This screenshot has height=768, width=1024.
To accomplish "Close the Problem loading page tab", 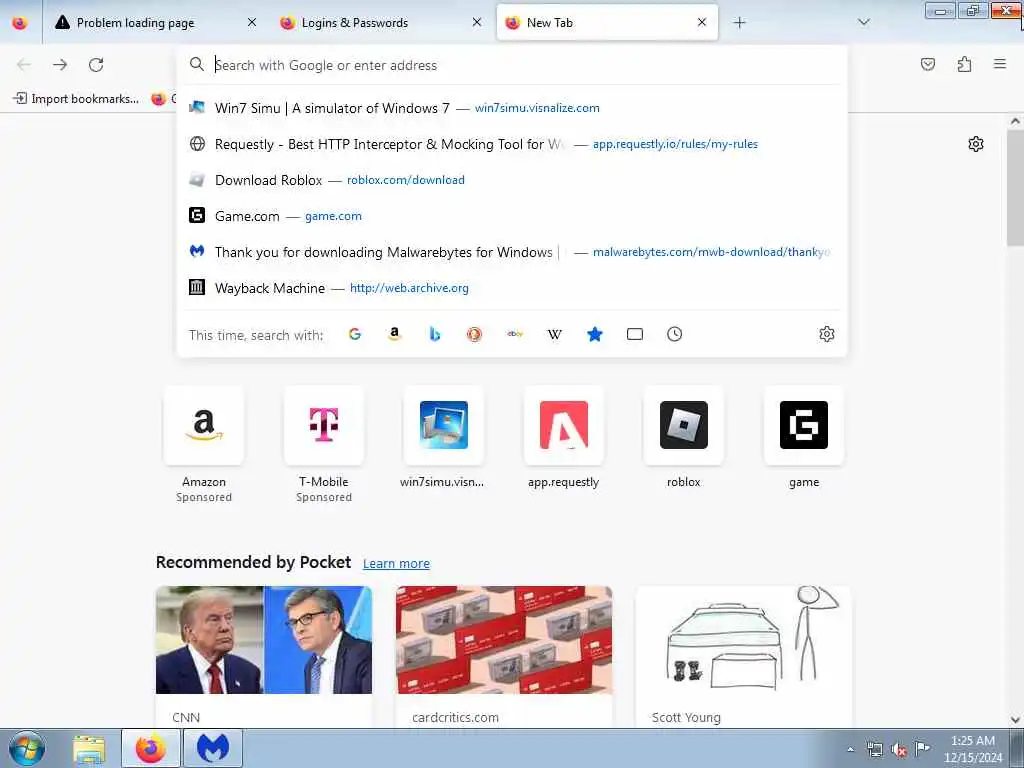I will (x=252, y=23).
